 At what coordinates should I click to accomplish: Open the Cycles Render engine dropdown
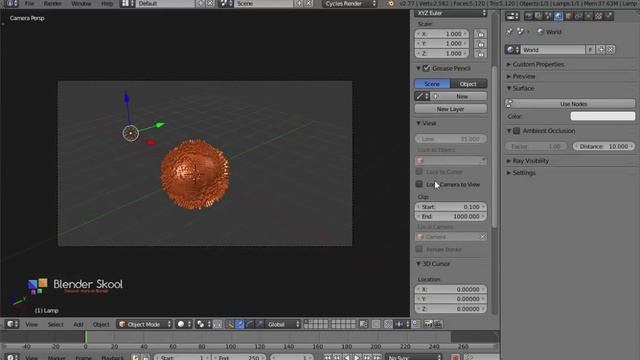click(349, 4)
